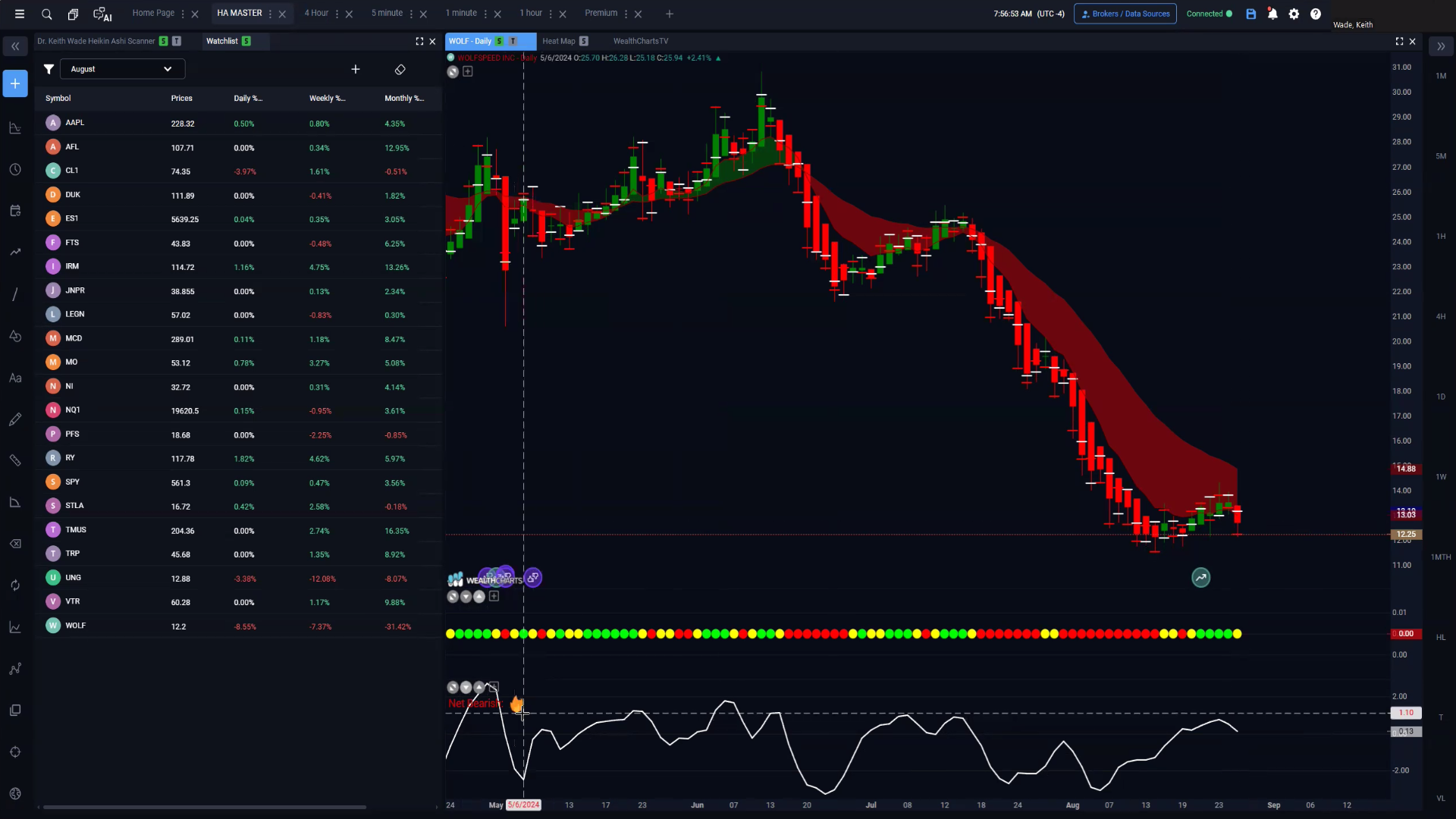Image resolution: width=1456 pixels, height=819 pixels.
Task: Add indicator with plus box on price pane
Action: click(468, 71)
